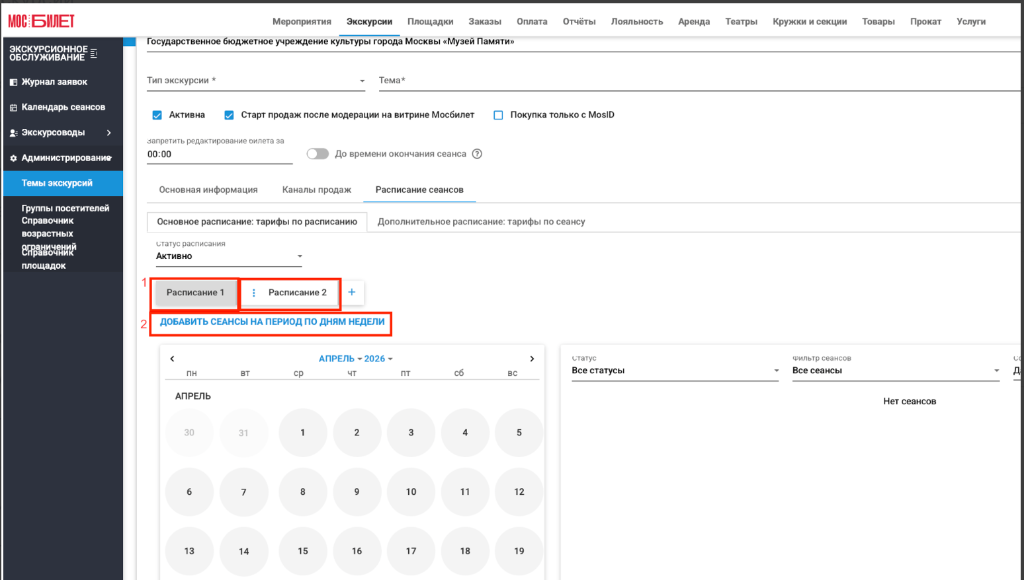Viewport: 1024px width, 580px height.
Task: Toggle Старт продаж после модерации checkbox
Action: [x=229, y=115]
